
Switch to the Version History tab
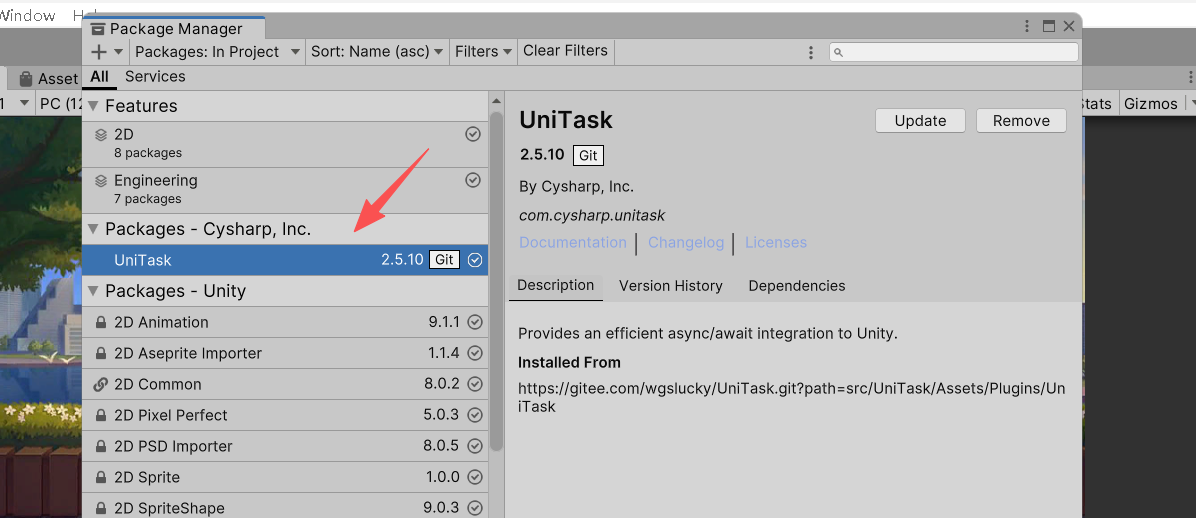tap(670, 286)
